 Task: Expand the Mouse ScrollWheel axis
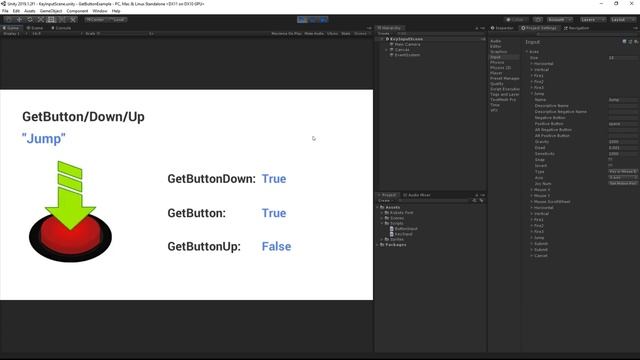point(532,202)
